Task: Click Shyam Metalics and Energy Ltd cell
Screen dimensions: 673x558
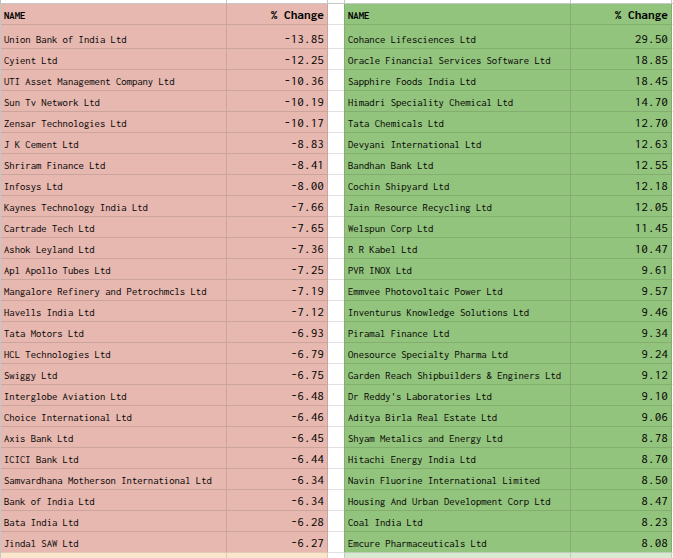Action: point(457,439)
